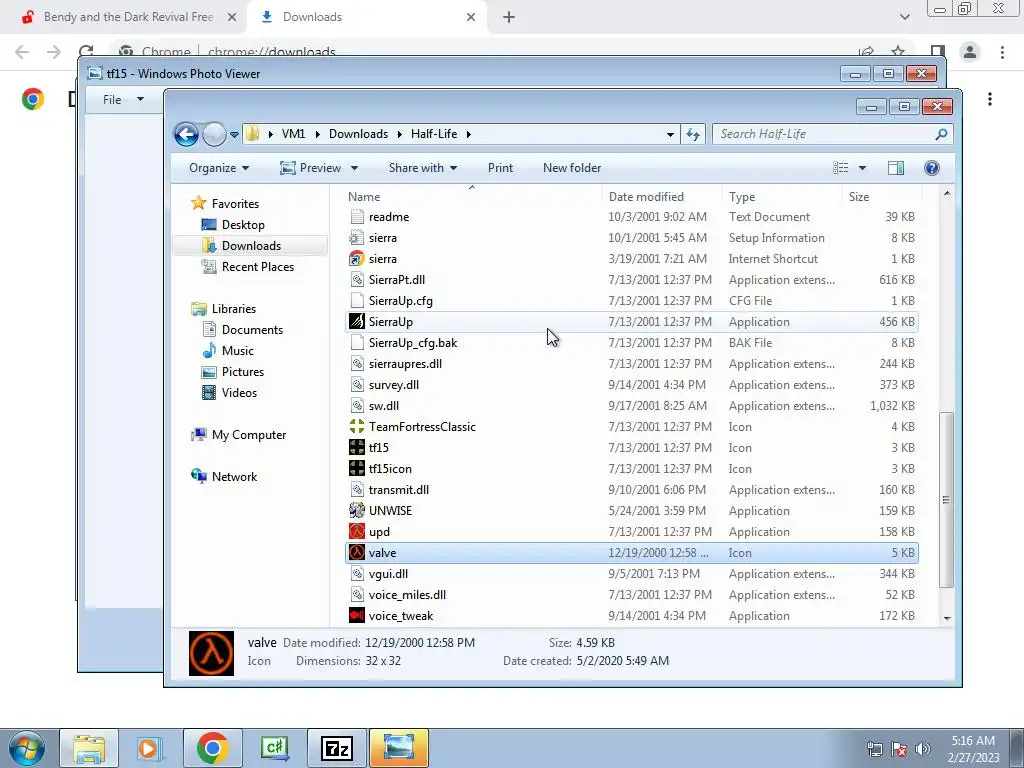Select the SierraUp.cfg file
Viewport: 1024px width, 768px height.
[632, 301]
